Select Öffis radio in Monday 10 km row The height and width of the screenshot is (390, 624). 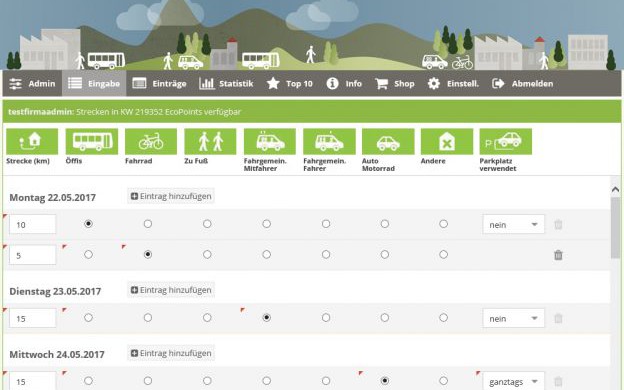pyautogui.click(x=88, y=224)
